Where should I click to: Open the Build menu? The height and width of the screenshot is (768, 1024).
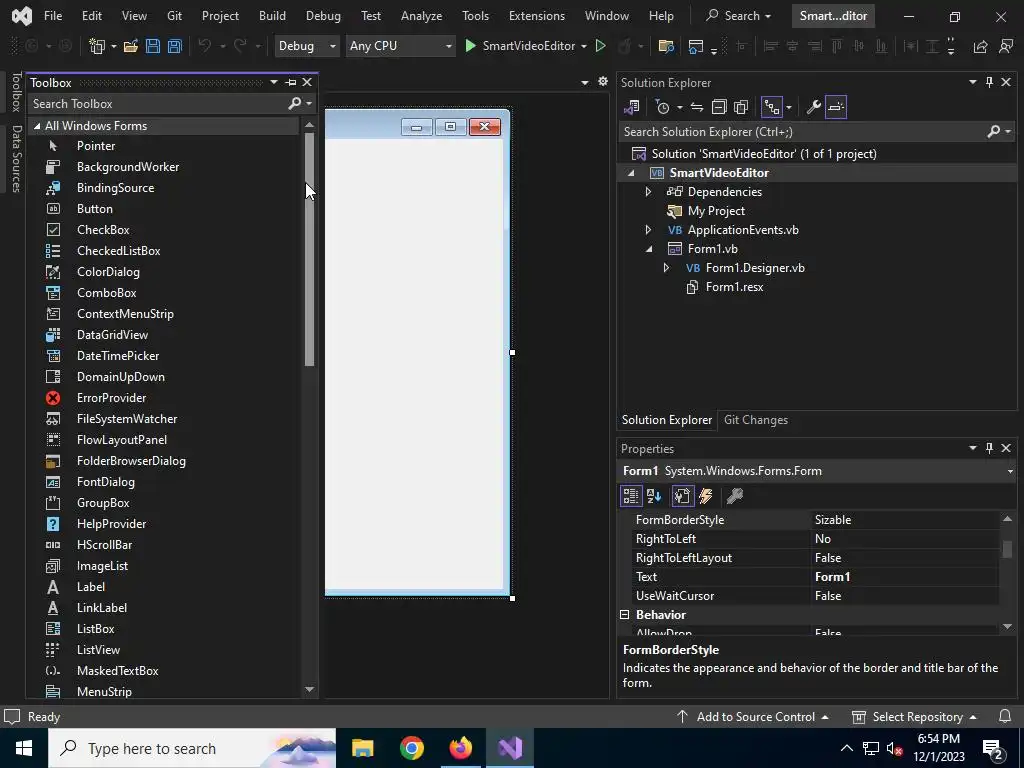(272, 16)
